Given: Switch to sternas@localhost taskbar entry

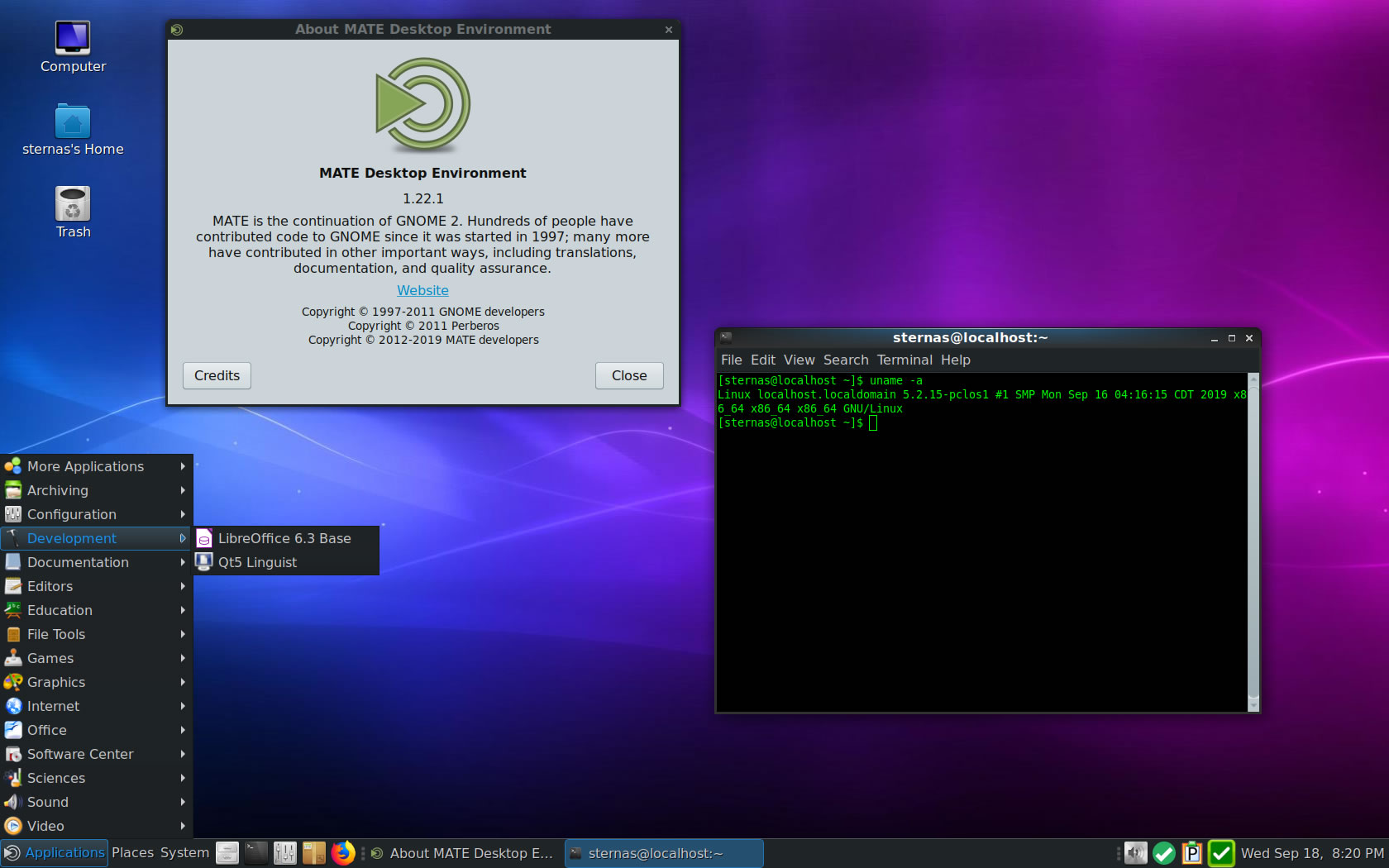Looking at the screenshot, I should tap(664, 853).
